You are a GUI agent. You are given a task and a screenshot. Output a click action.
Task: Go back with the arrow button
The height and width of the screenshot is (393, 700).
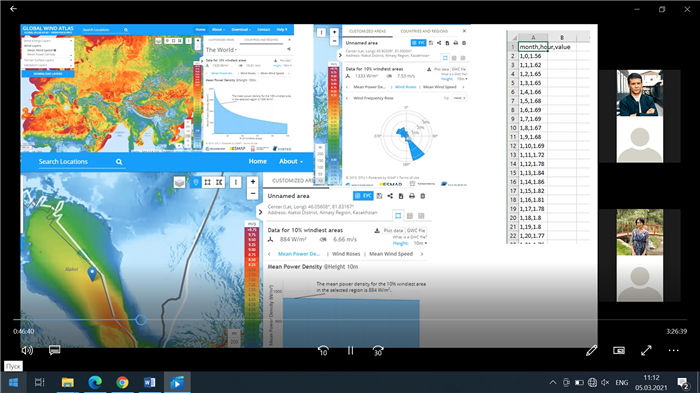click(x=13, y=8)
